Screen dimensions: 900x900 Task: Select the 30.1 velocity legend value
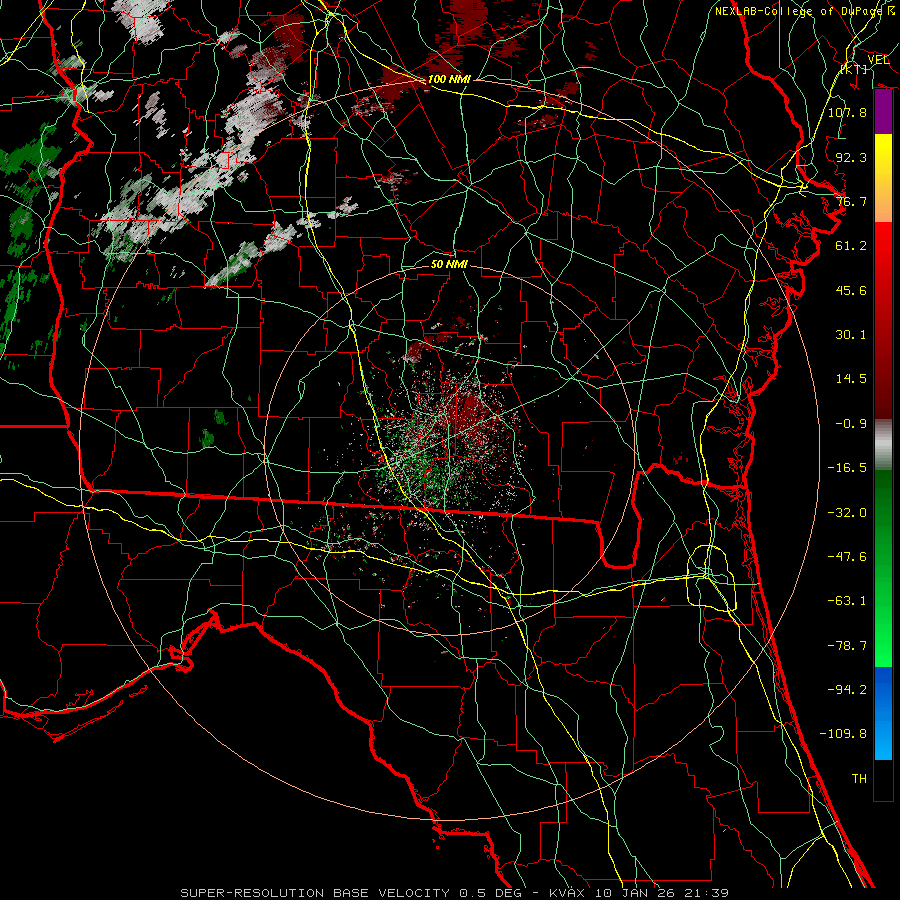click(851, 335)
